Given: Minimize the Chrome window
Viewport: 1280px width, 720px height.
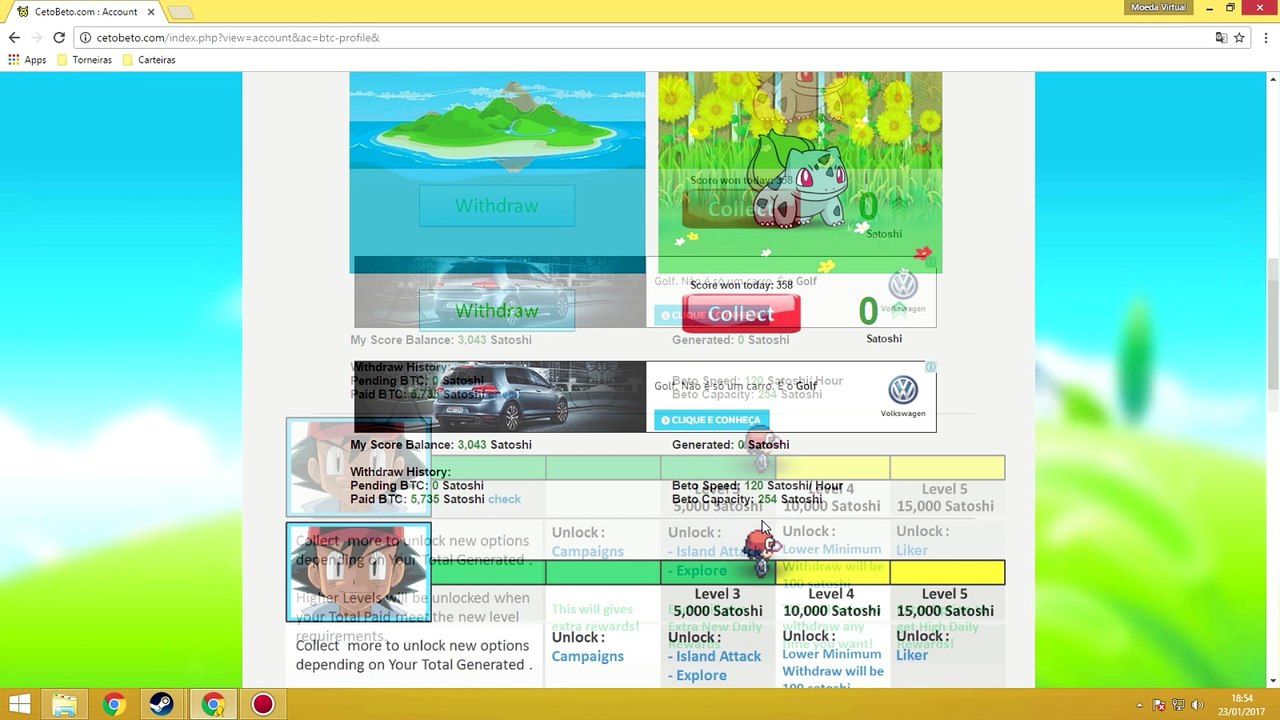Looking at the screenshot, I should (x=1208, y=8).
